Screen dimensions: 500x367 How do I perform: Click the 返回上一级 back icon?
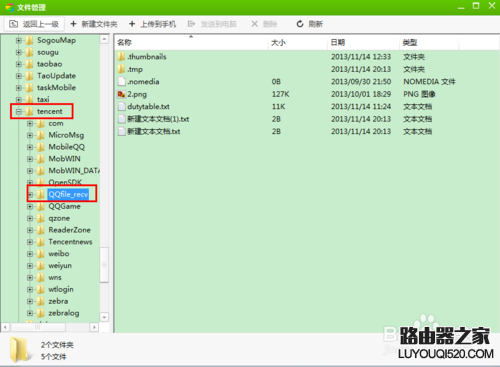13,24
